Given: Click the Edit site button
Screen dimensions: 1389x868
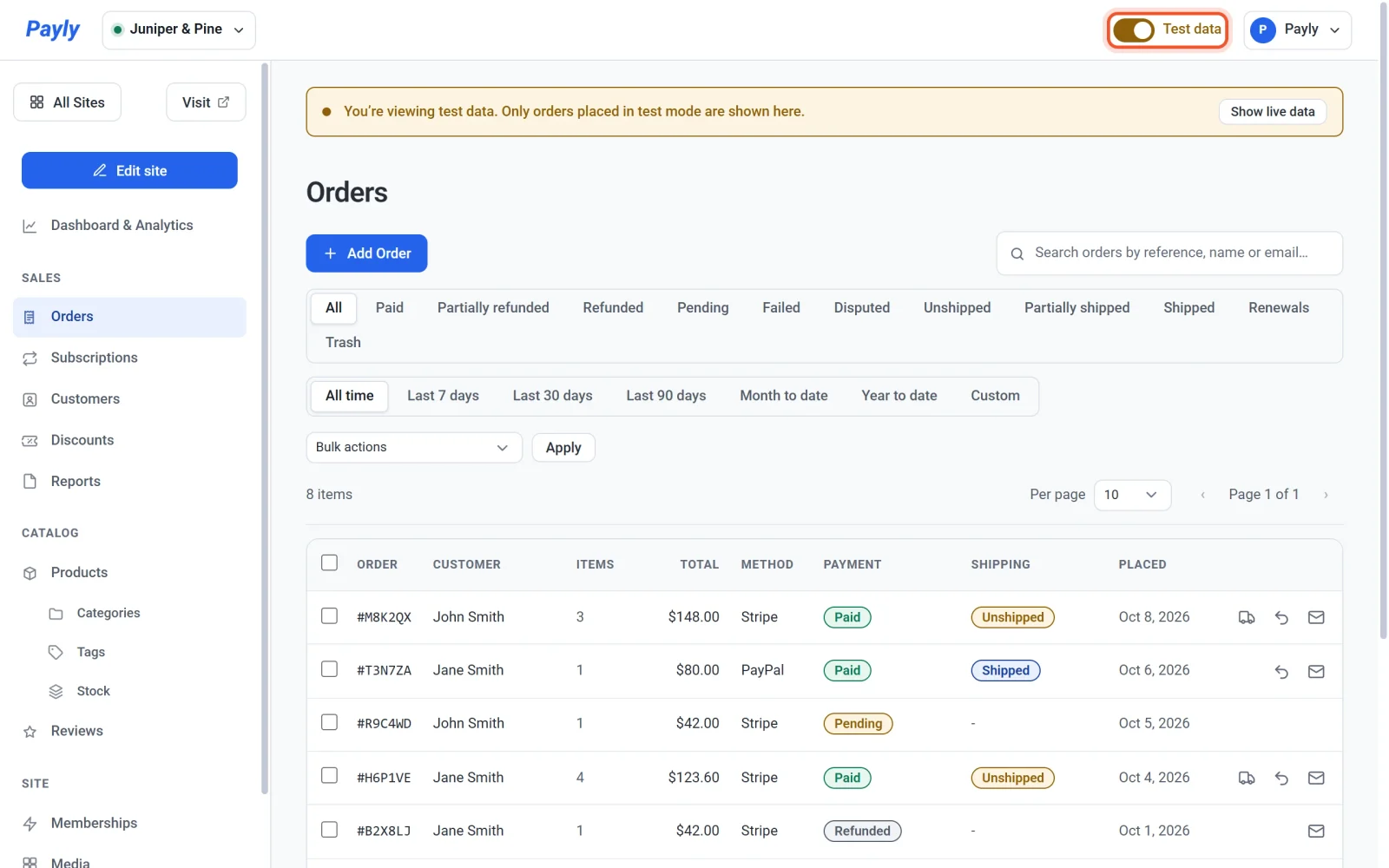Looking at the screenshot, I should (x=129, y=171).
